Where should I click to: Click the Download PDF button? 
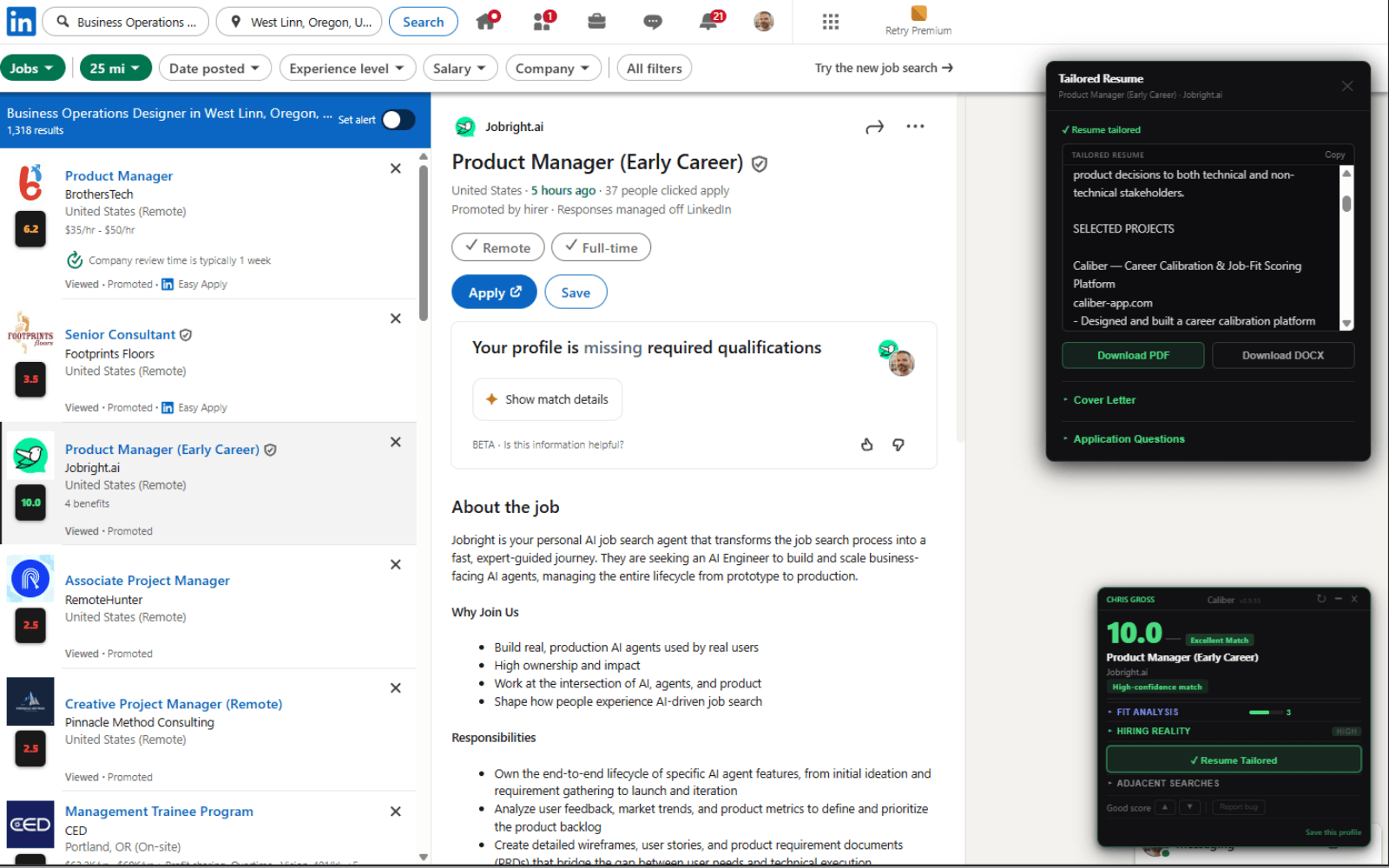tap(1133, 355)
